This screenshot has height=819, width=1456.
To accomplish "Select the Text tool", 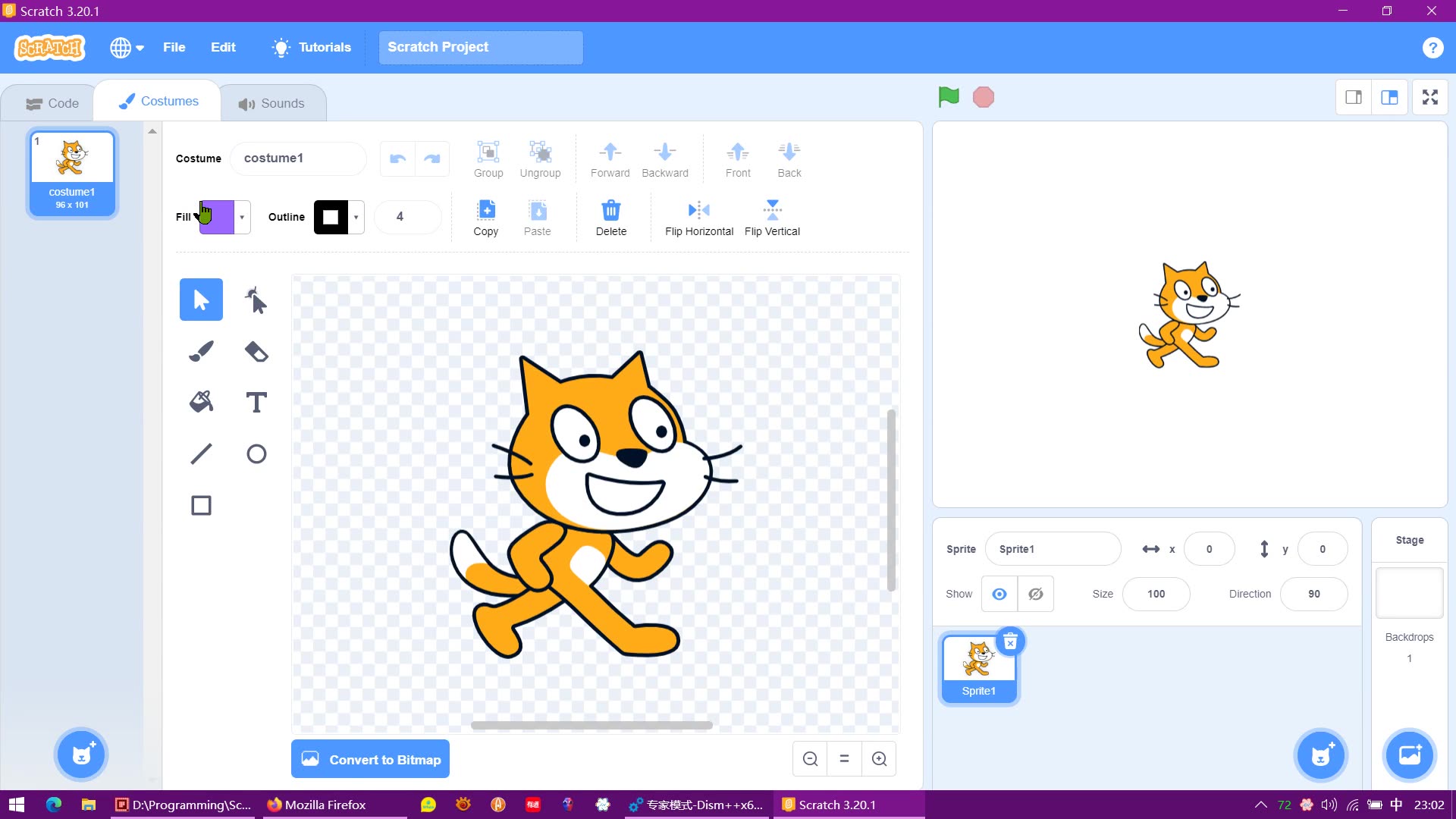I will pyautogui.click(x=256, y=402).
